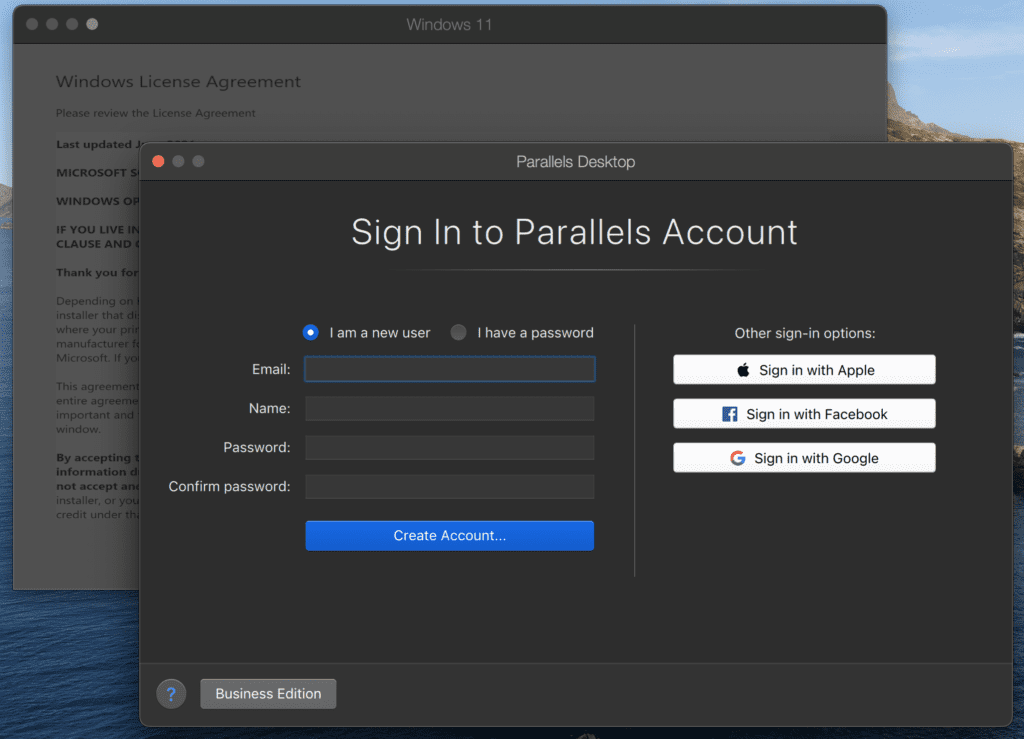Choose Sign in with Facebook
The image size is (1024, 739).
click(804, 414)
